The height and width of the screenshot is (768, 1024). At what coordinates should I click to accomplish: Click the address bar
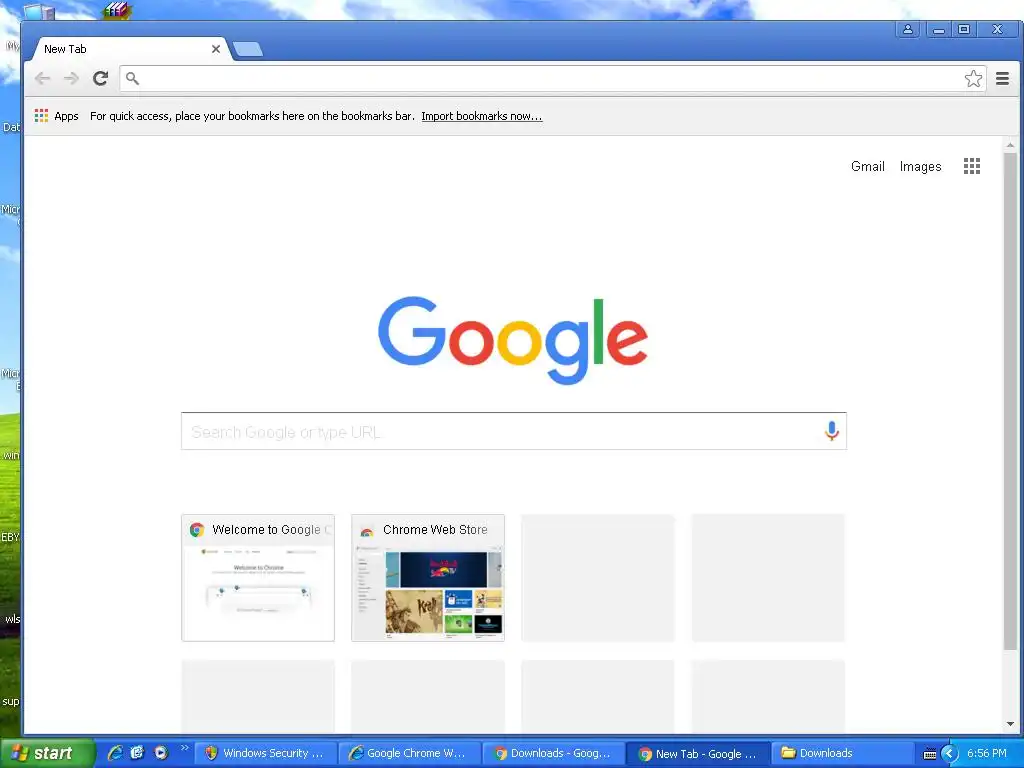552,78
